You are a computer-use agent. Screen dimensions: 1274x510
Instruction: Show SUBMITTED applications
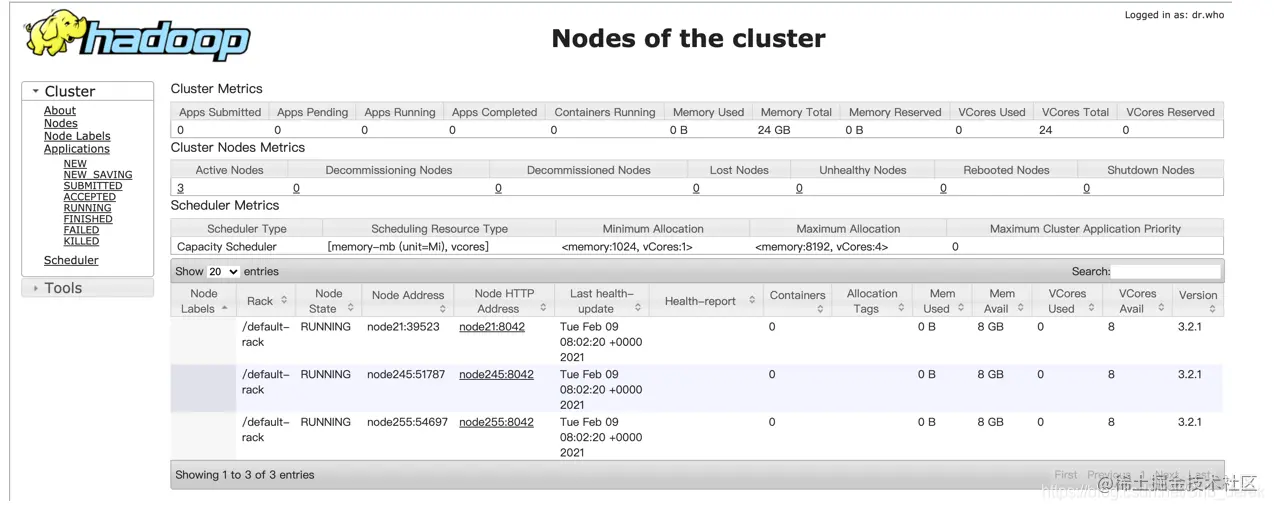pos(93,186)
